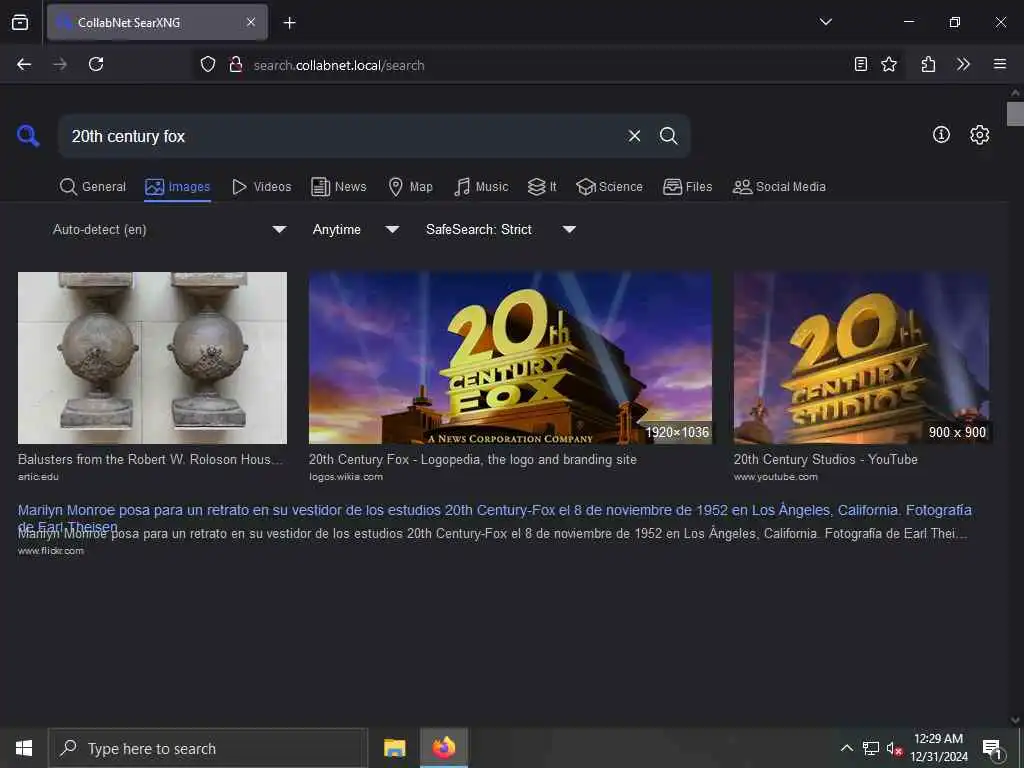Click the logos.wikia.com source text
This screenshot has height=768, width=1024.
[346, 477]
